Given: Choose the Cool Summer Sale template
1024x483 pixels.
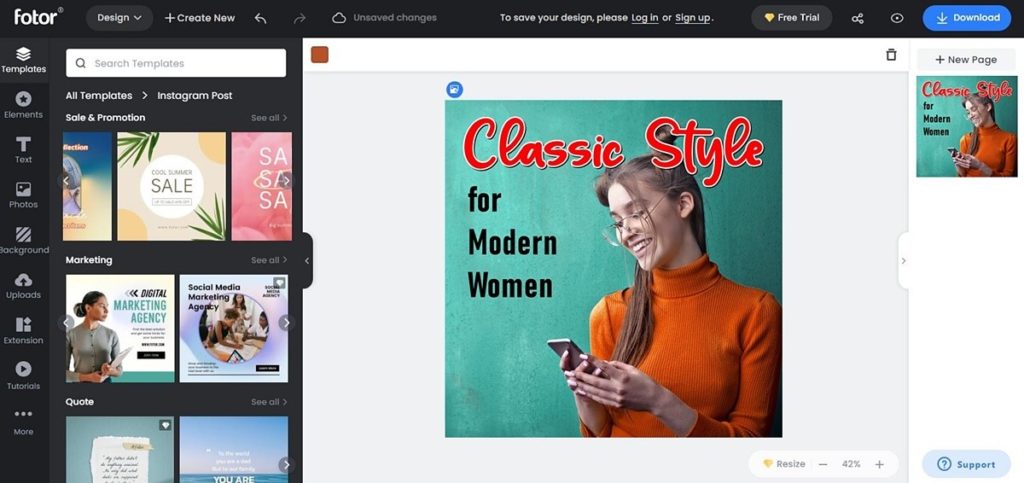Looking at the screenshot, I should tap(172, 187).
